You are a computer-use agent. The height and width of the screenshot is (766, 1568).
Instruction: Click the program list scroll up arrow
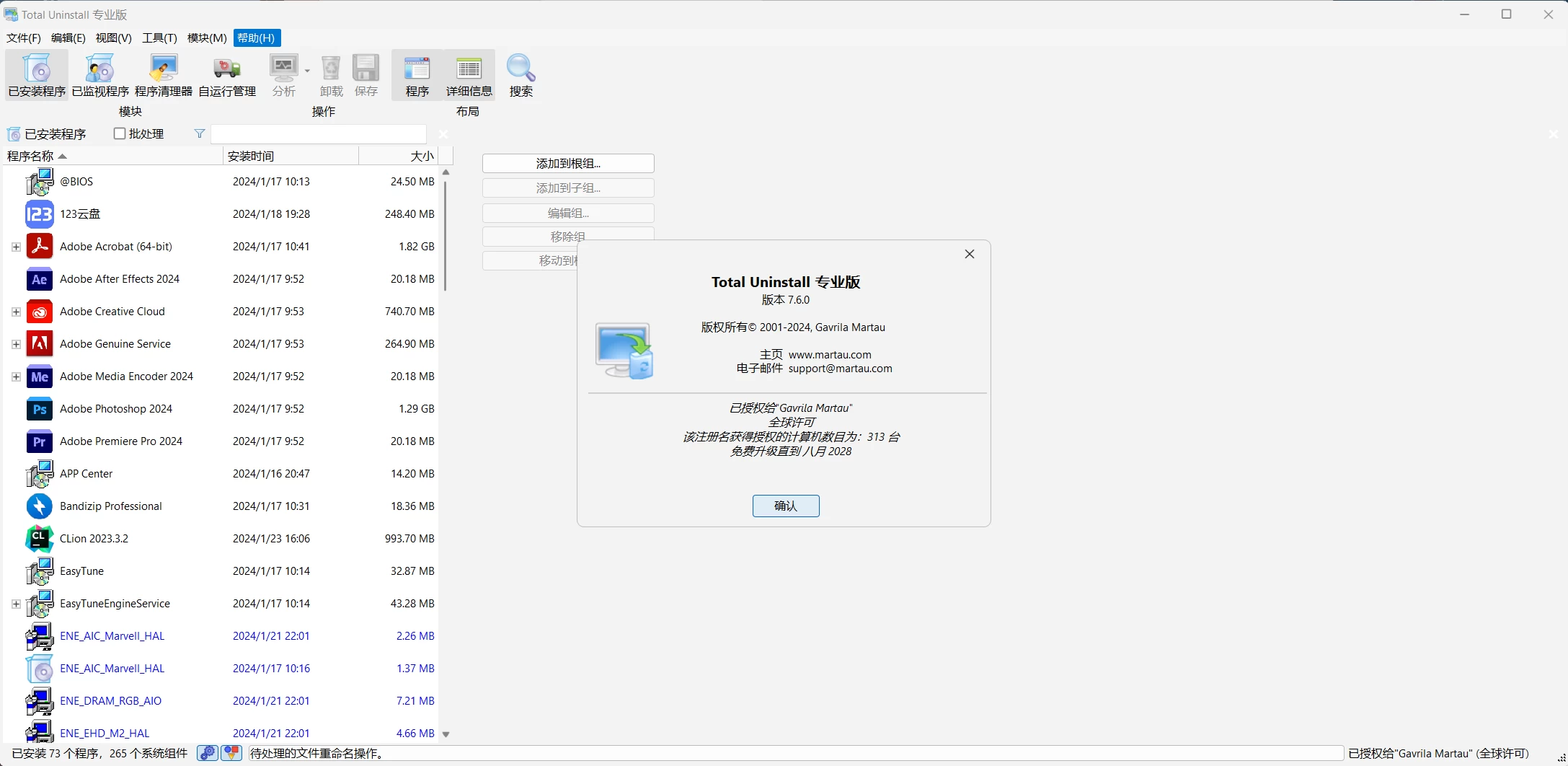[x=446, y=172]
